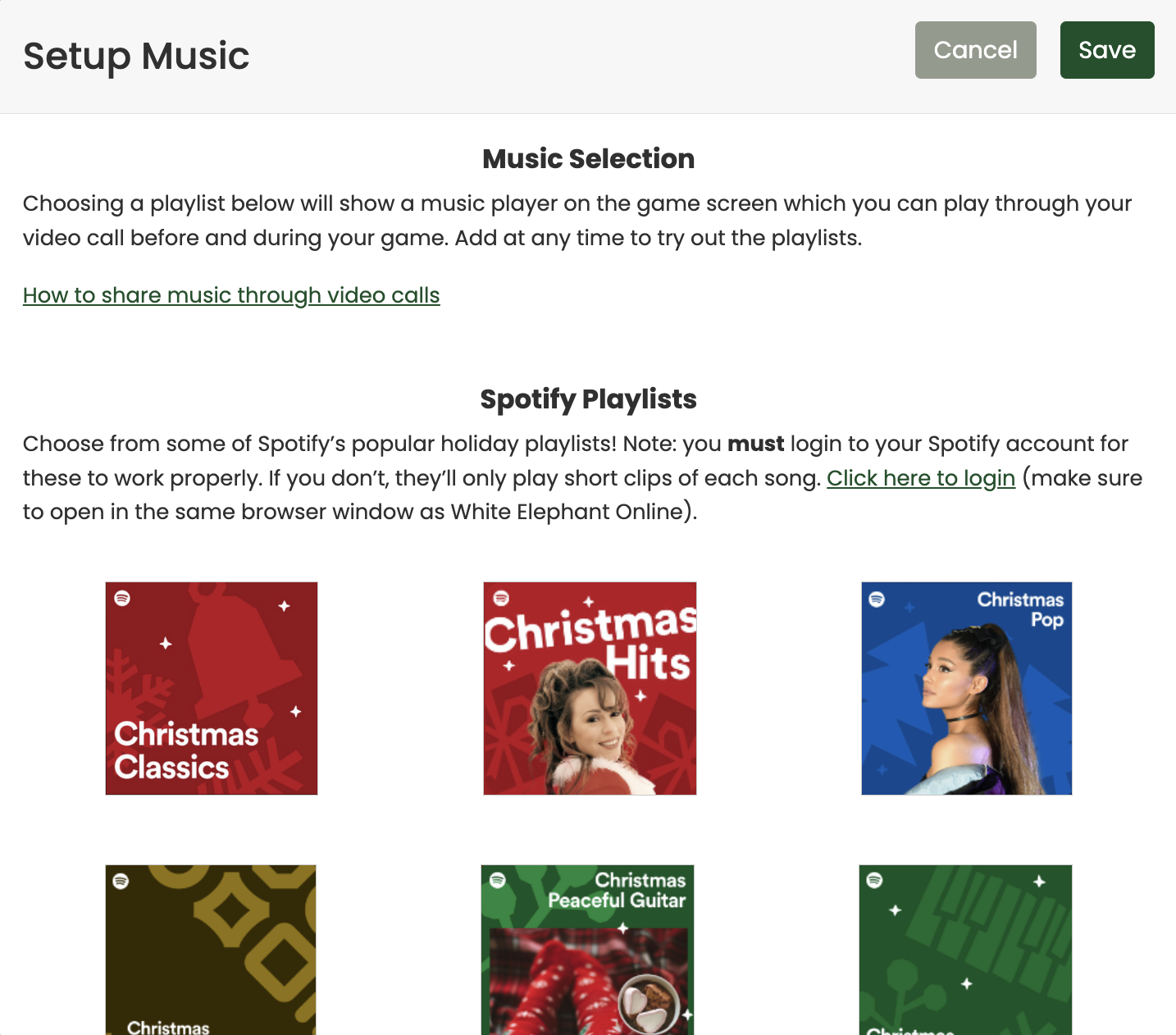Screen dimensions: 1176x1035
Task: Select the Christmas Hits playlist
Action: [x=589, y=688]
